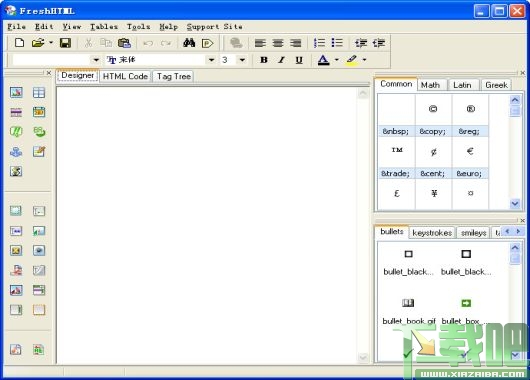Viewport: 530px width, 380px height.
Task: Open the Tools menu
Action: point(138,27)
